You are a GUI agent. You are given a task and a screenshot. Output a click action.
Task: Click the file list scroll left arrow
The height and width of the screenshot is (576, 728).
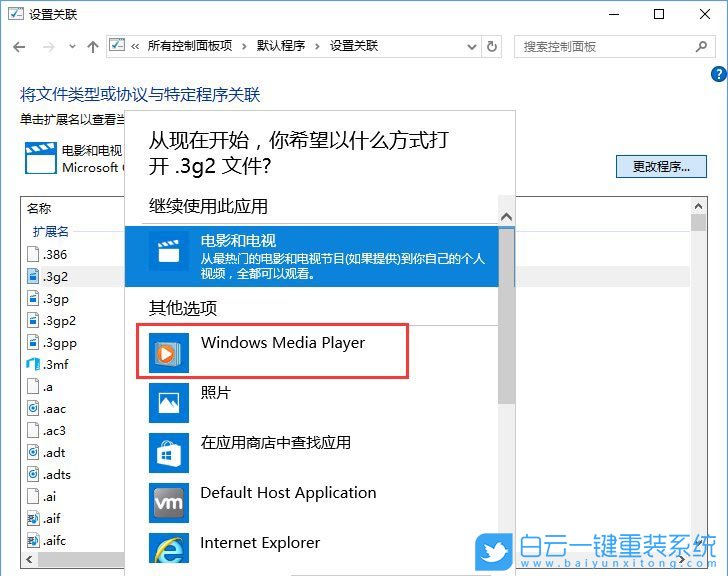click(x=29, y=559)
